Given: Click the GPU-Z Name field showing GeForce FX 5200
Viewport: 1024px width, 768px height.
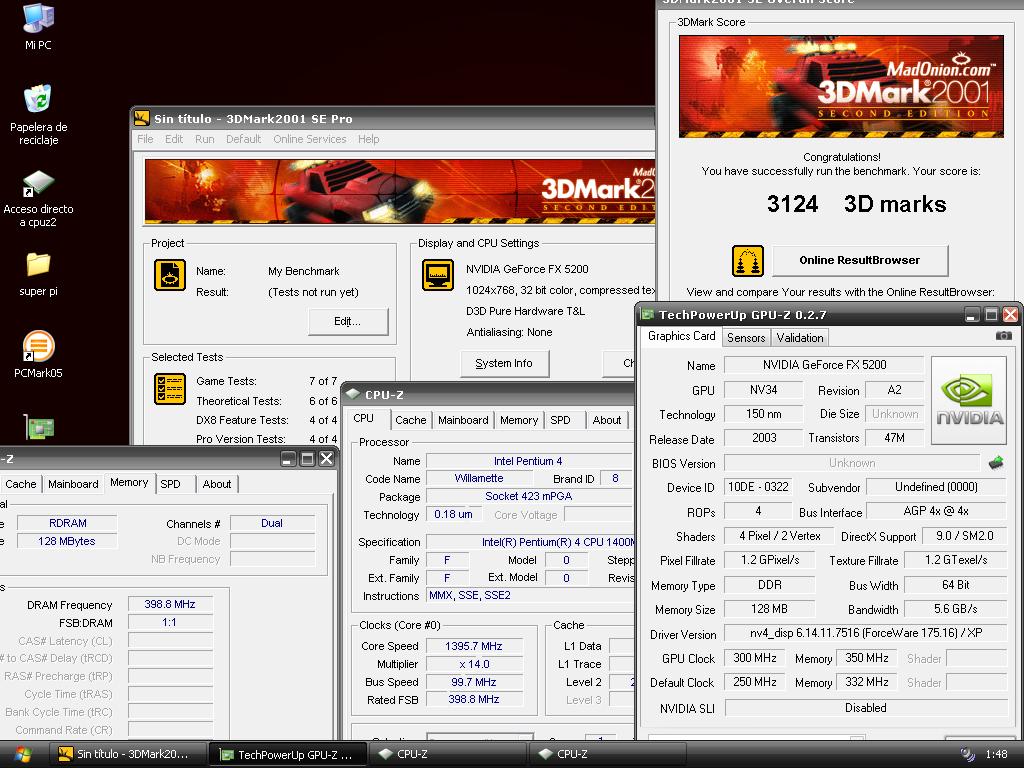Looking at the screenshot, I should (824, 365).
